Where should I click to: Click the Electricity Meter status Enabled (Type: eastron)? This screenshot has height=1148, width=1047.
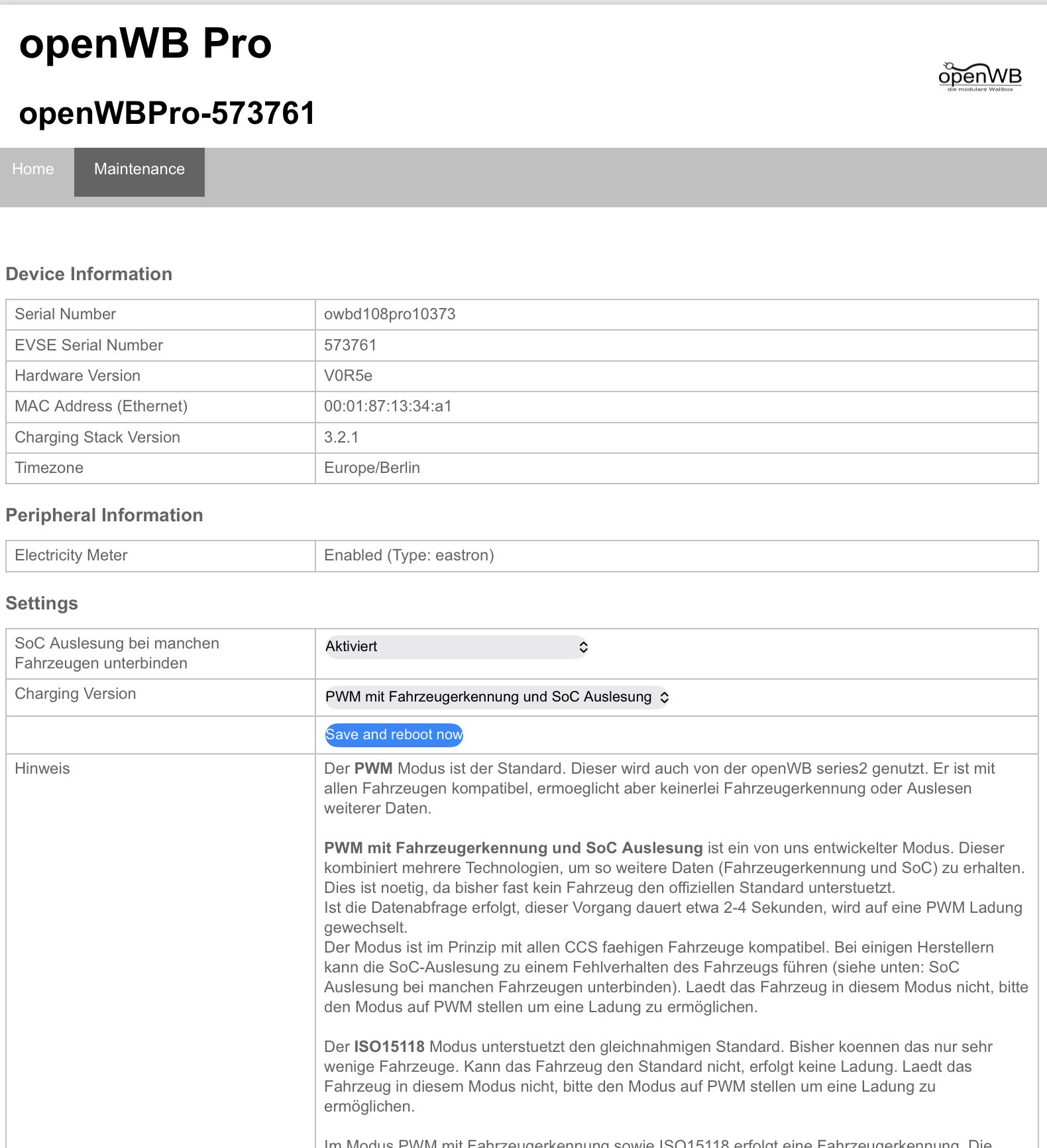(409, 555)
